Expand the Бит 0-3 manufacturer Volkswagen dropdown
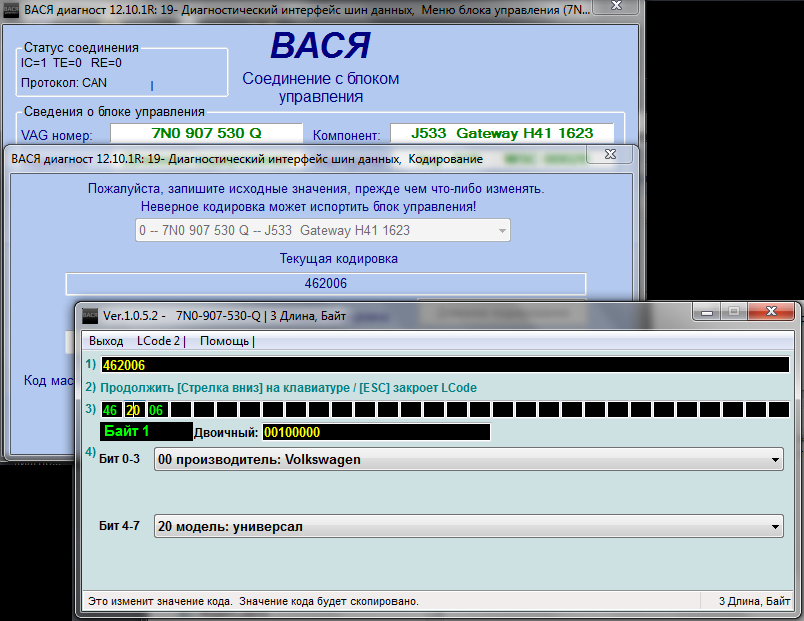 [468, 459]
